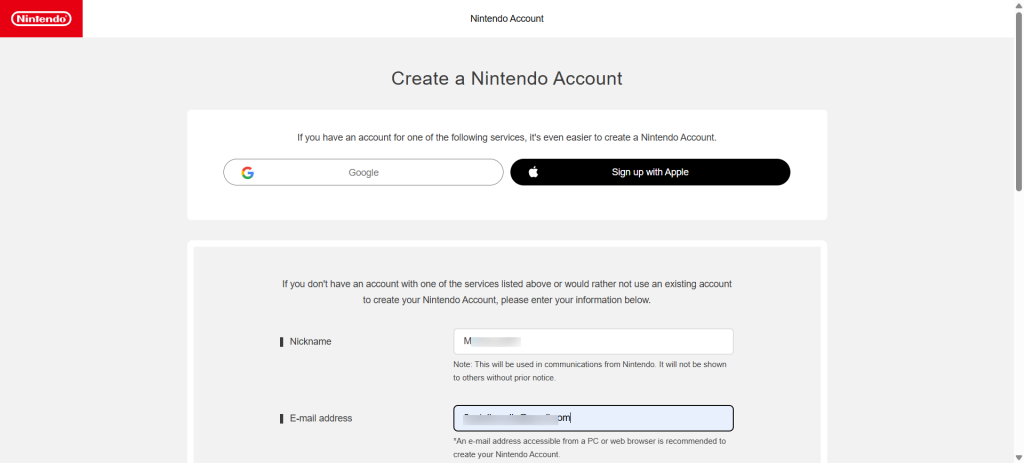The image size is (1024, 463).
Task: Click the Apple logo icon
Action: [533, 172]
